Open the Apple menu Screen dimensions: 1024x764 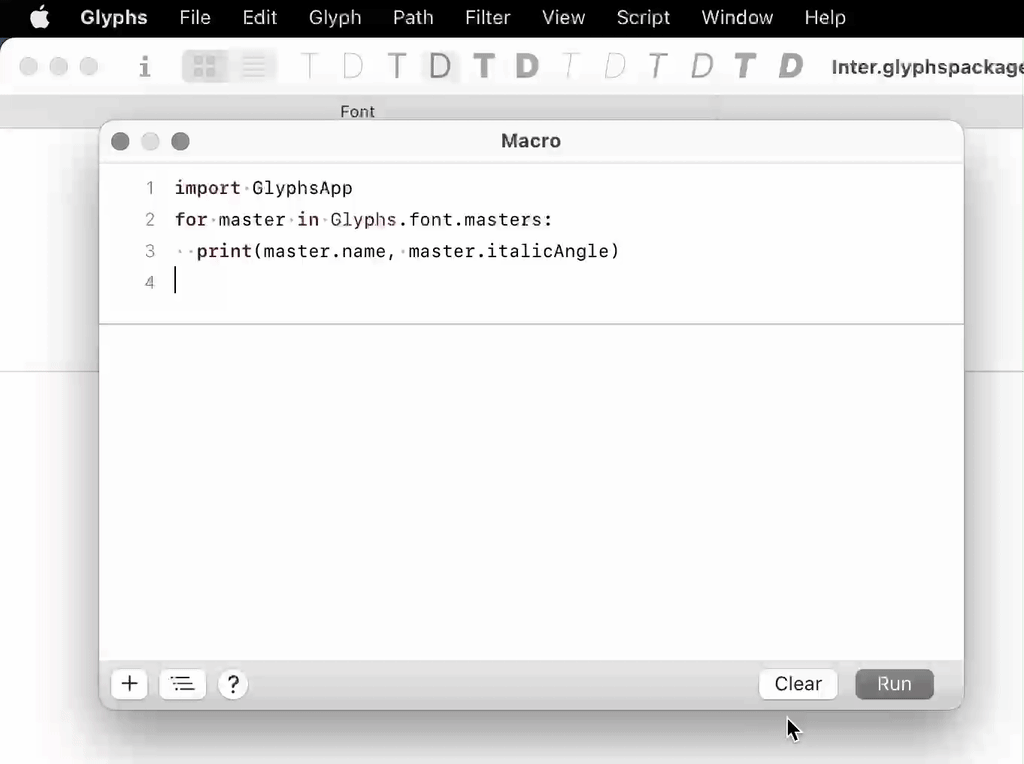[x=40, y=18]
